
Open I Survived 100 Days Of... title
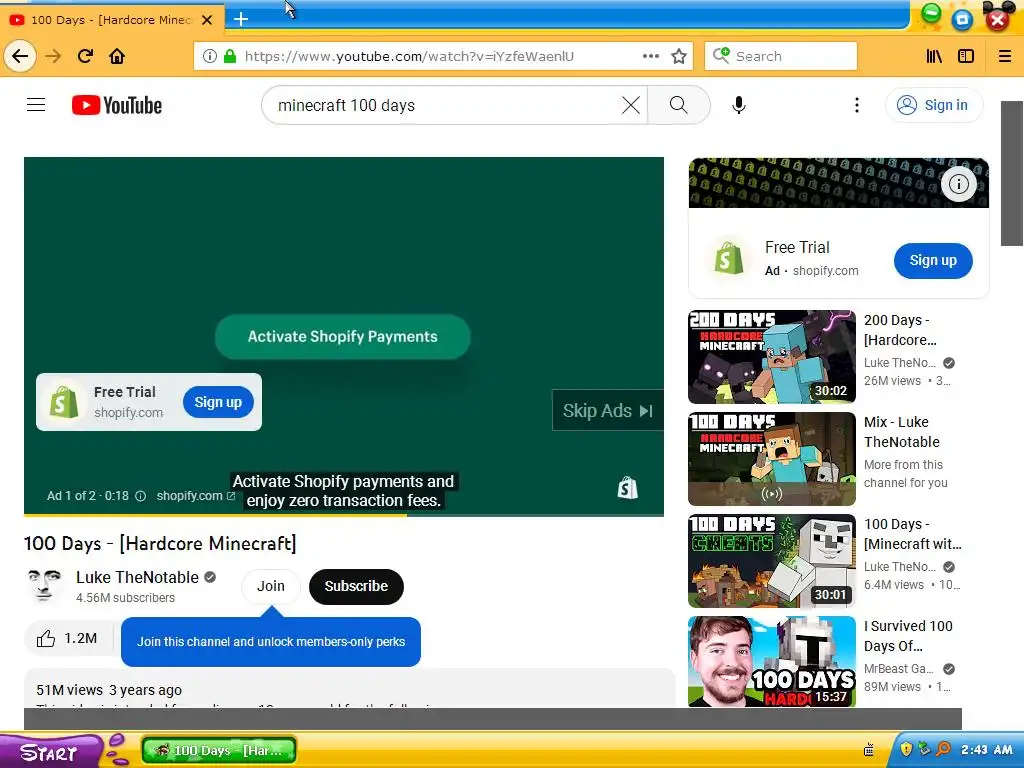tap(908, 635)
